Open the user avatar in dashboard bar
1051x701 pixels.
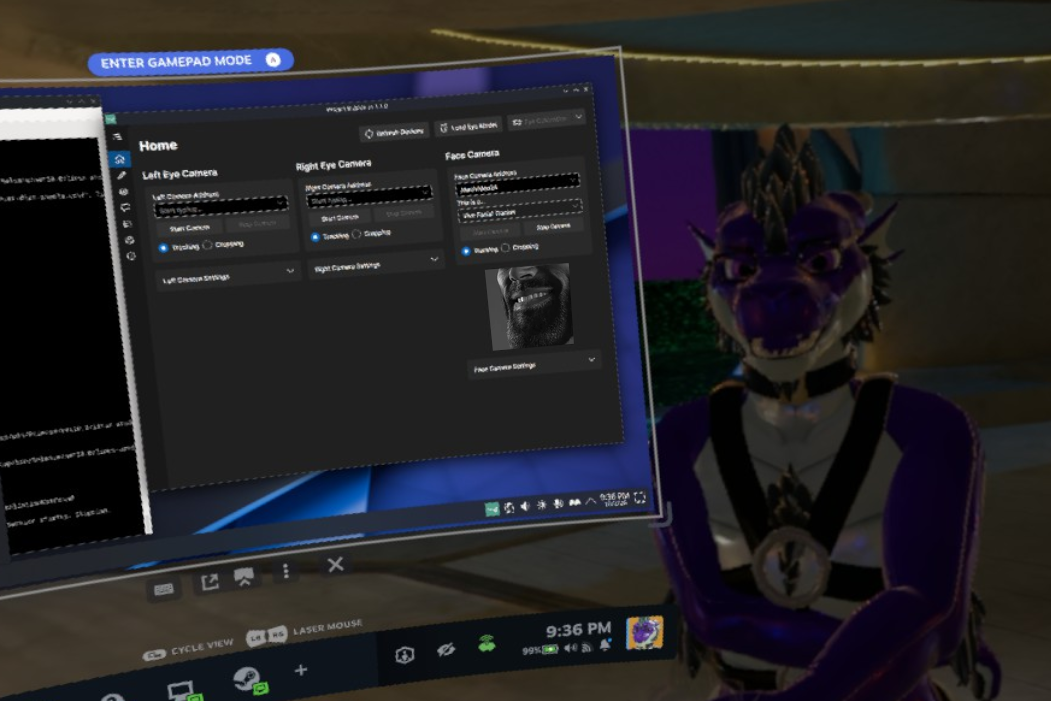pyautogui.click(x=645, y=633)
